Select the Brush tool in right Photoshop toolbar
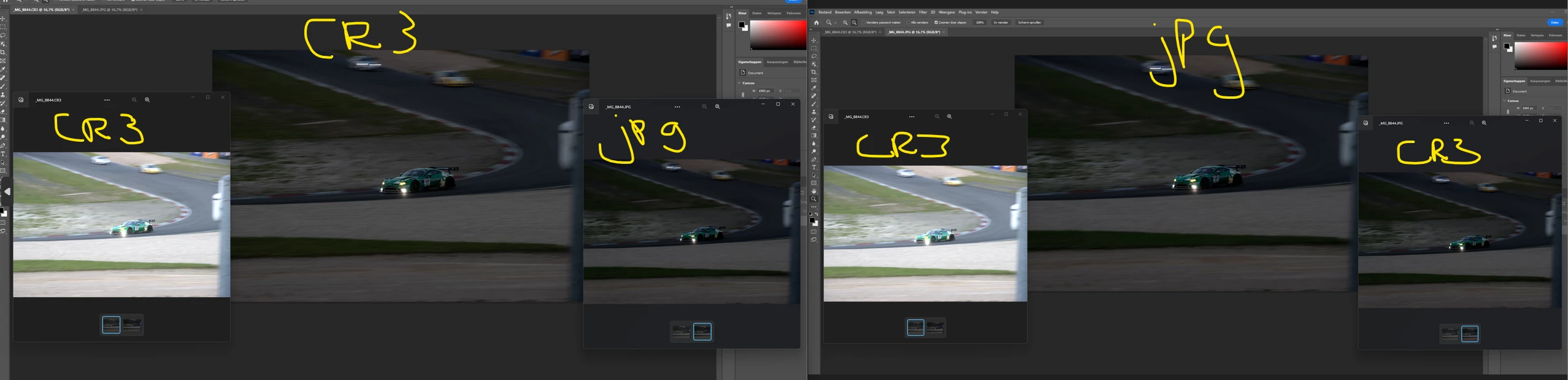The image size is (1568, 380). (814, 104)
